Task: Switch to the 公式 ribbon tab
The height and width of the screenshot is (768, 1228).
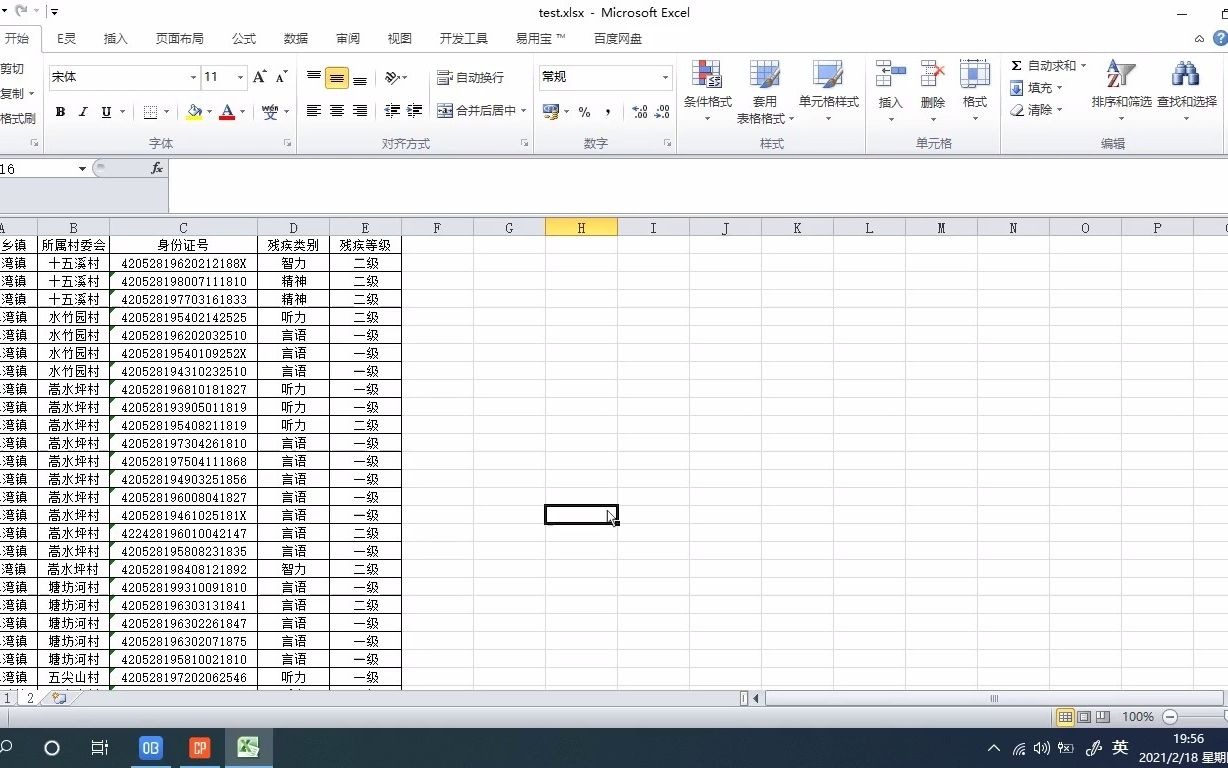Action: [244, 39]
